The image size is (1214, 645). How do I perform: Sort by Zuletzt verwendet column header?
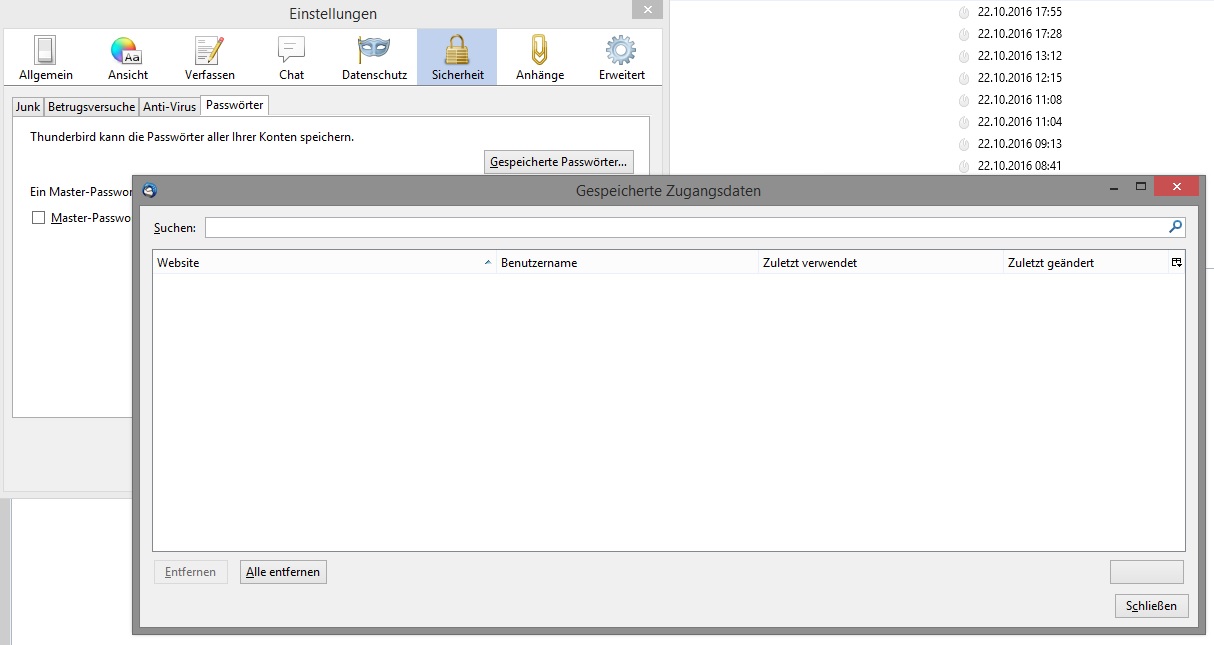pos(880,263)
